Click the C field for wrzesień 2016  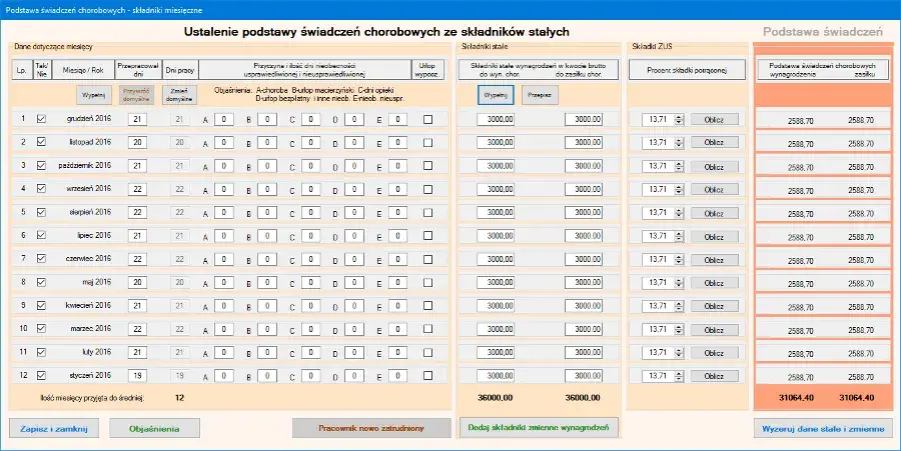pyautogui.click(x=310, y=190)
